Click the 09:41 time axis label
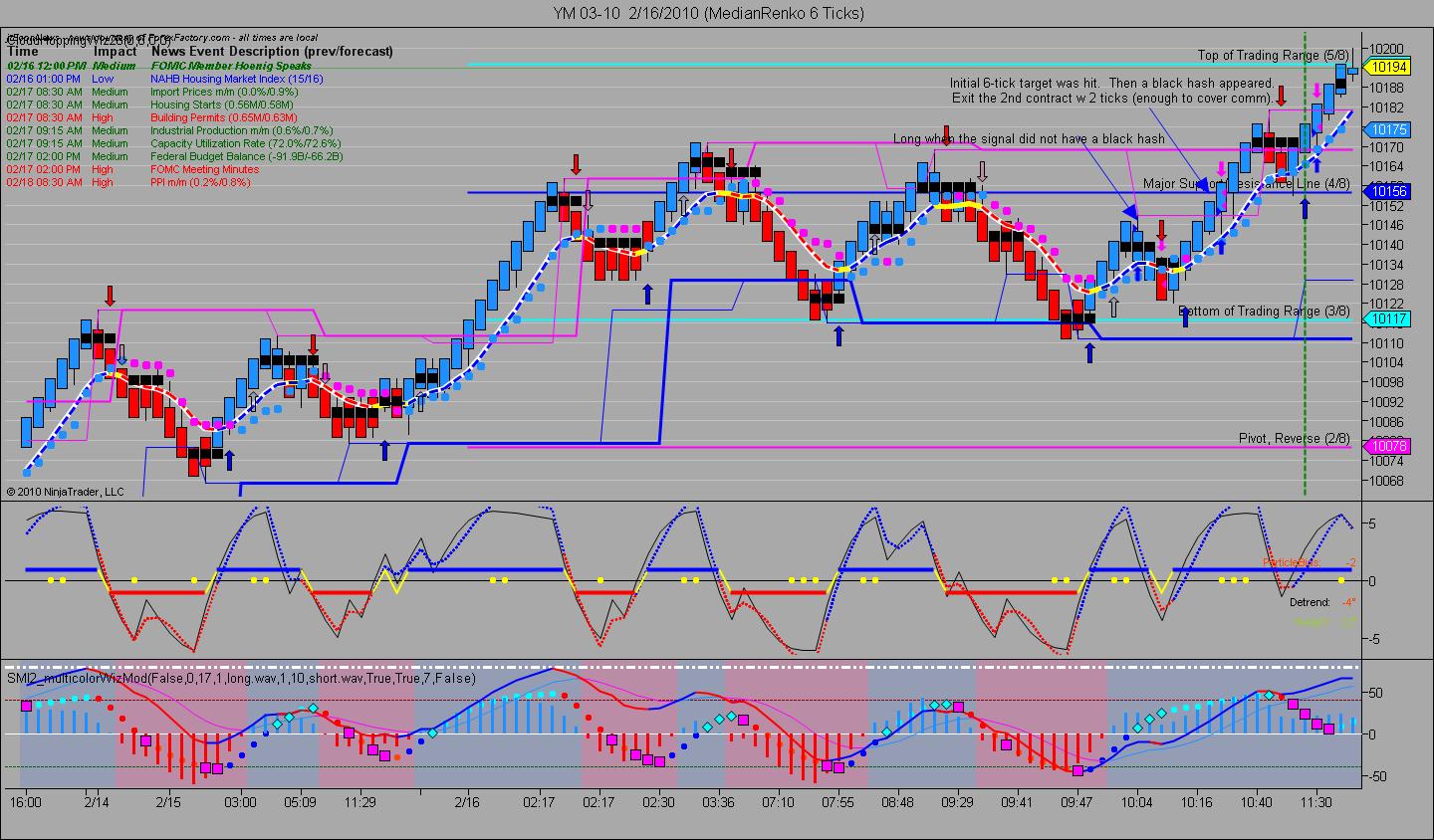This screenshot has height=840, width=1434. (x=1017, y=802)
